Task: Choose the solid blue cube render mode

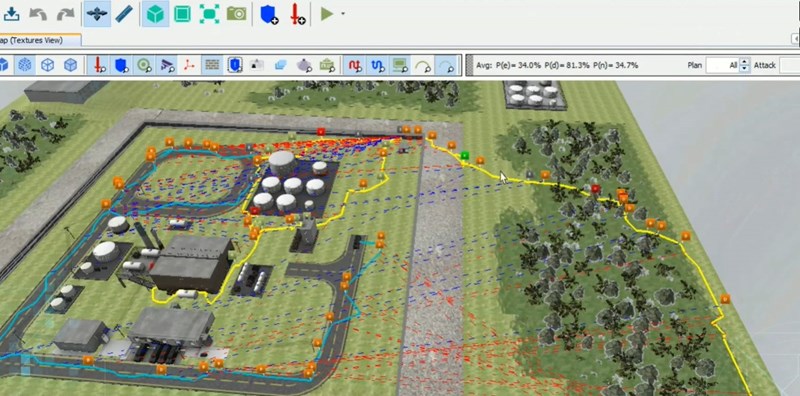Action: tap(3, 65)
